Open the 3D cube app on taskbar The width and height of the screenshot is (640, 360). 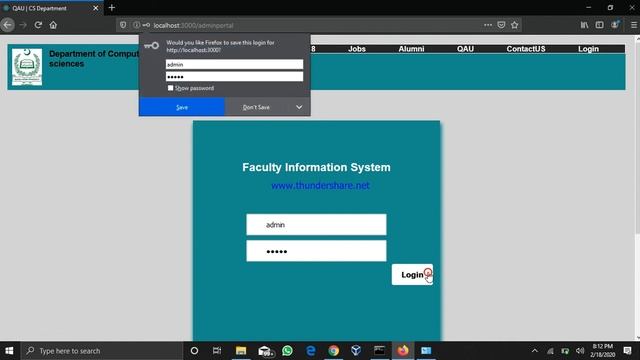[x=356, y=351]
